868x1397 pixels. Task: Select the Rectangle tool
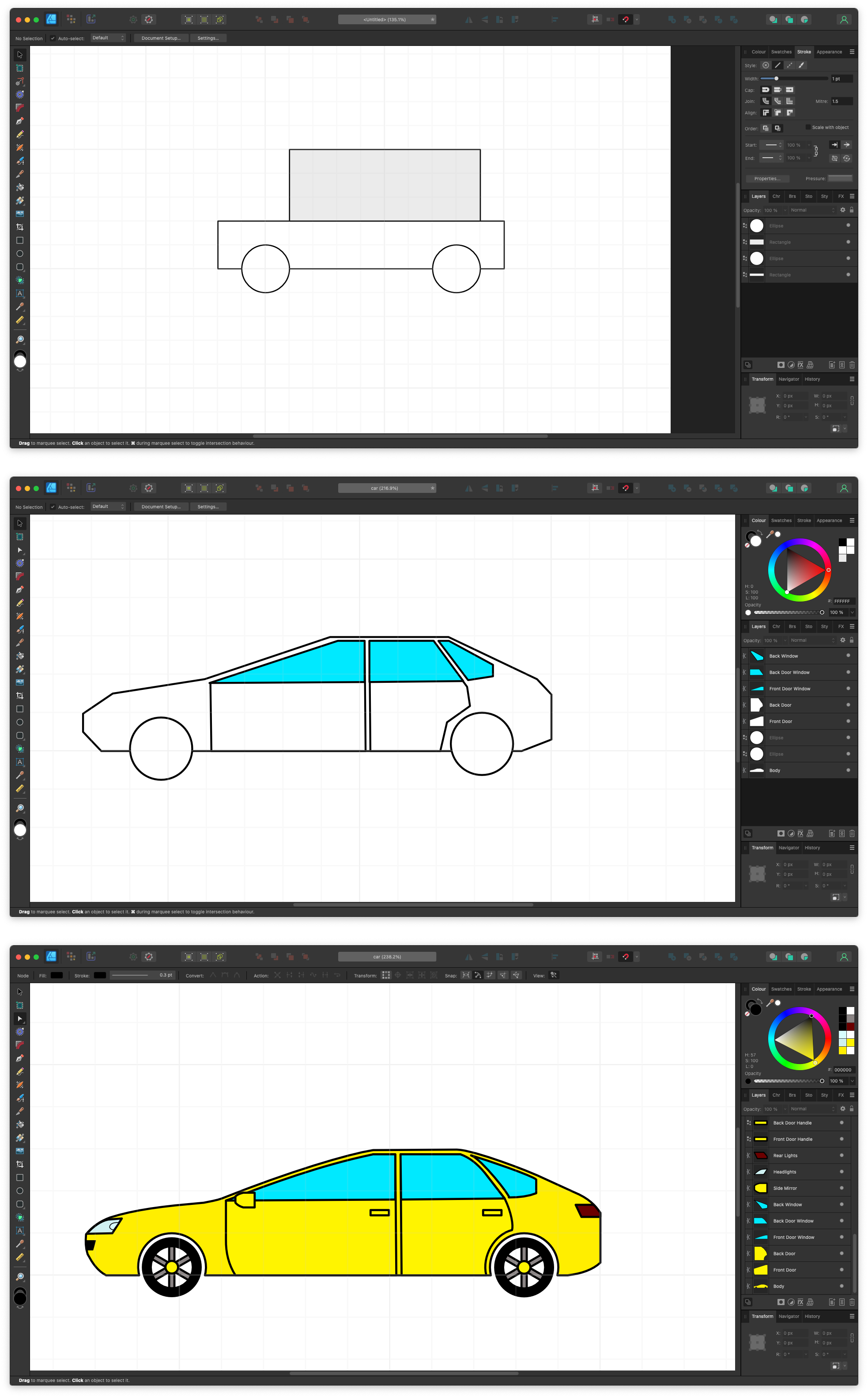point(19,240)
